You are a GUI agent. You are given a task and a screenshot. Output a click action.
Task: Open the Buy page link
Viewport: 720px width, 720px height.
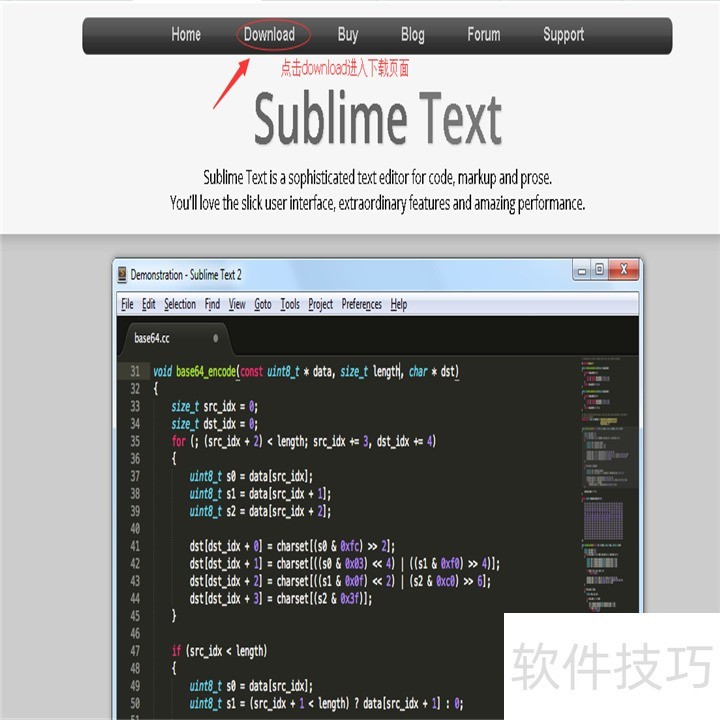coord(348,35)
